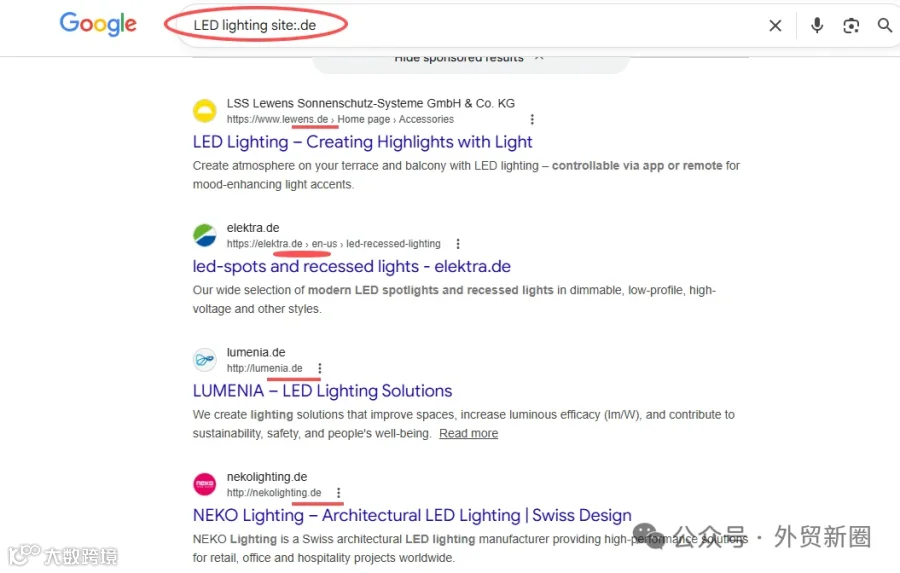Start voice search with microphone icon

click(x=817, y=25)
